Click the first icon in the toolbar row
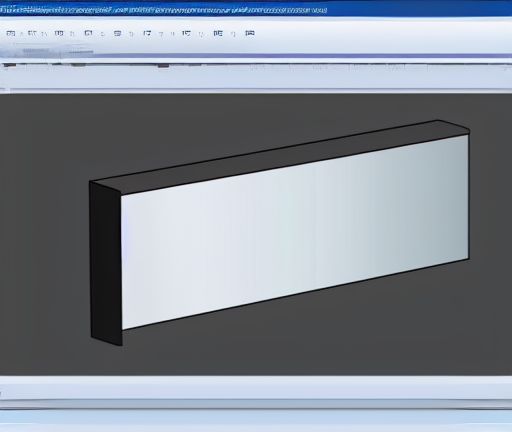This screenshot has height=432, width=512. coord(11,33)
